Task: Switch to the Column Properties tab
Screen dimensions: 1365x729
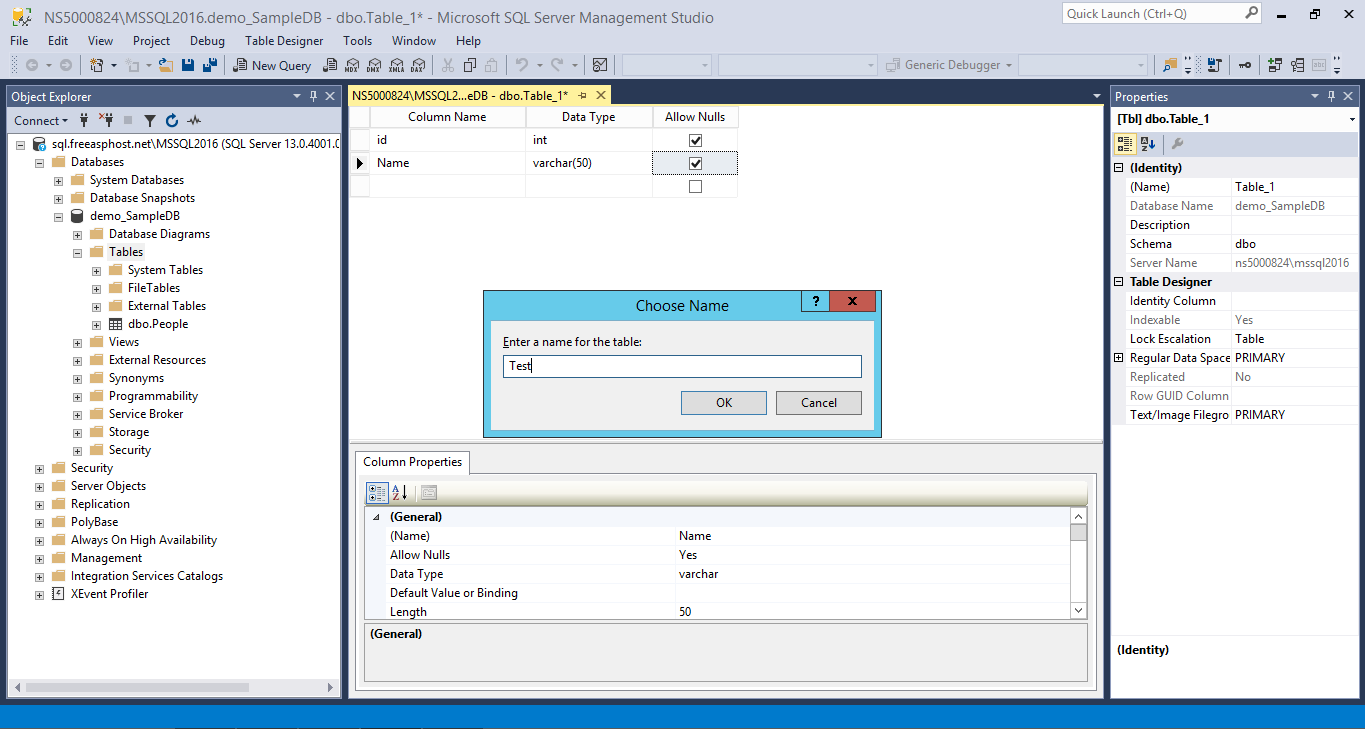Action: 411,462
